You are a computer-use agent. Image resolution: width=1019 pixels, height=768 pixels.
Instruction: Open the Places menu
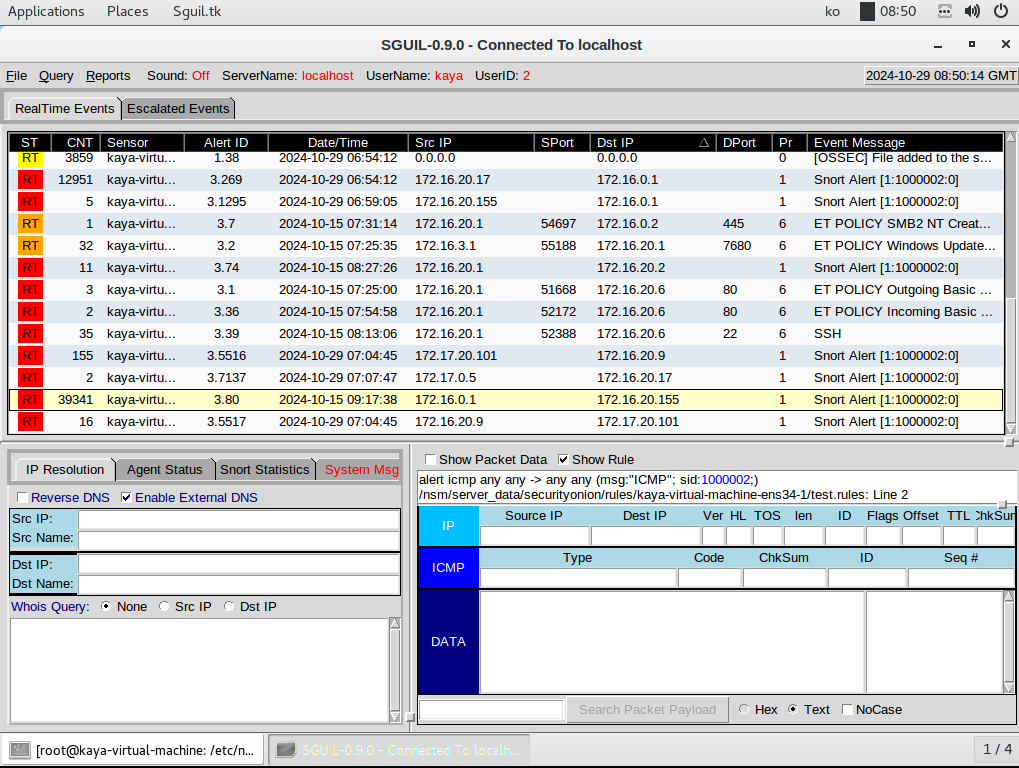tap(127, 11)
